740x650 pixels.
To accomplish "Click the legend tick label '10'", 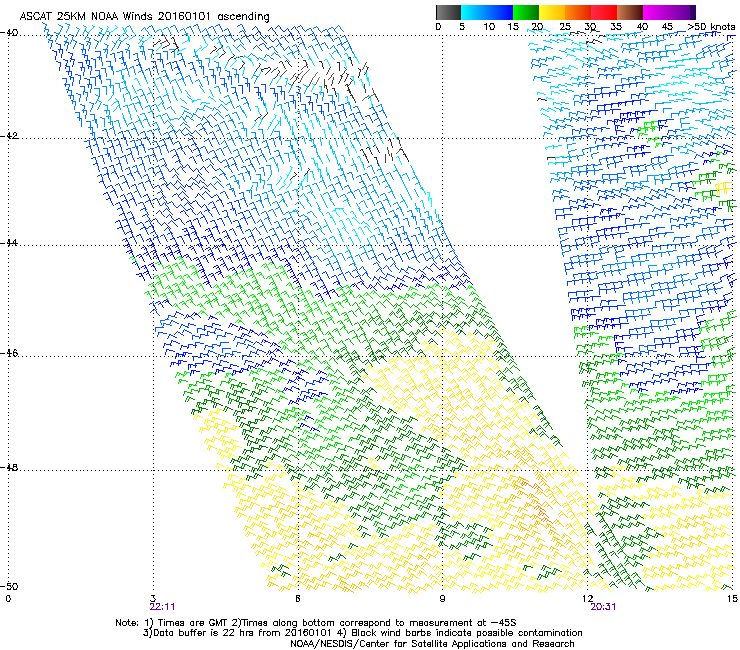I will [x=488, y=26].
